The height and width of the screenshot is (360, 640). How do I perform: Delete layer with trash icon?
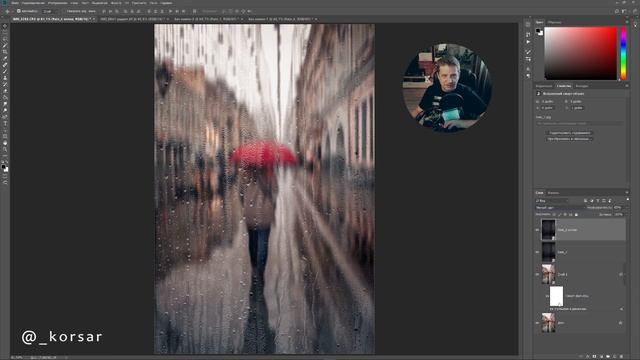click(621, 356)
